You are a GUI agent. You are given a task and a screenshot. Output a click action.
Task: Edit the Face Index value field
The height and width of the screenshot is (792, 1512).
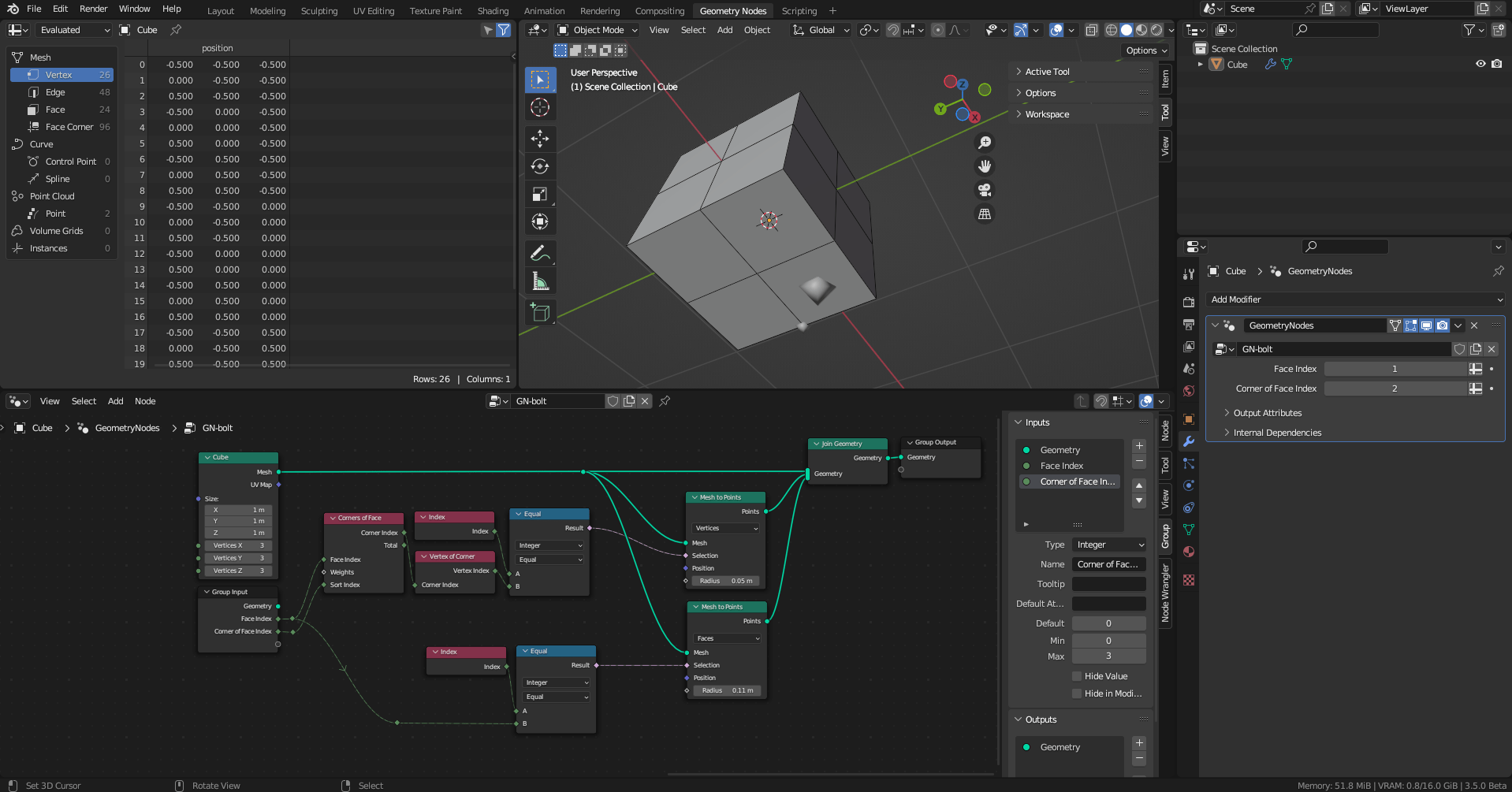click(x=1395, y=368)
